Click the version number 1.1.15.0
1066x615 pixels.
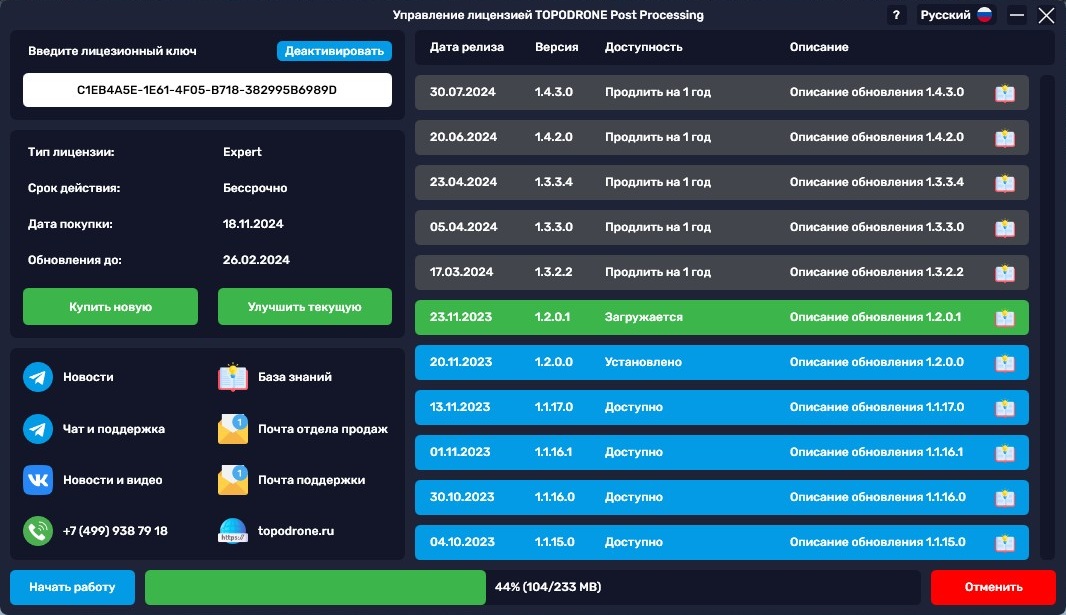click(x=554, y=542)
